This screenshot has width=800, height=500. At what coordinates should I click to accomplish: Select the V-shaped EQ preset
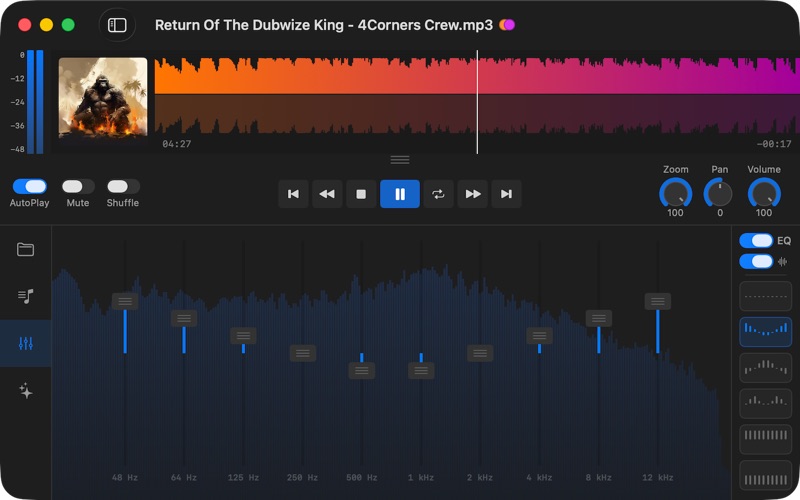pos(765,332)
